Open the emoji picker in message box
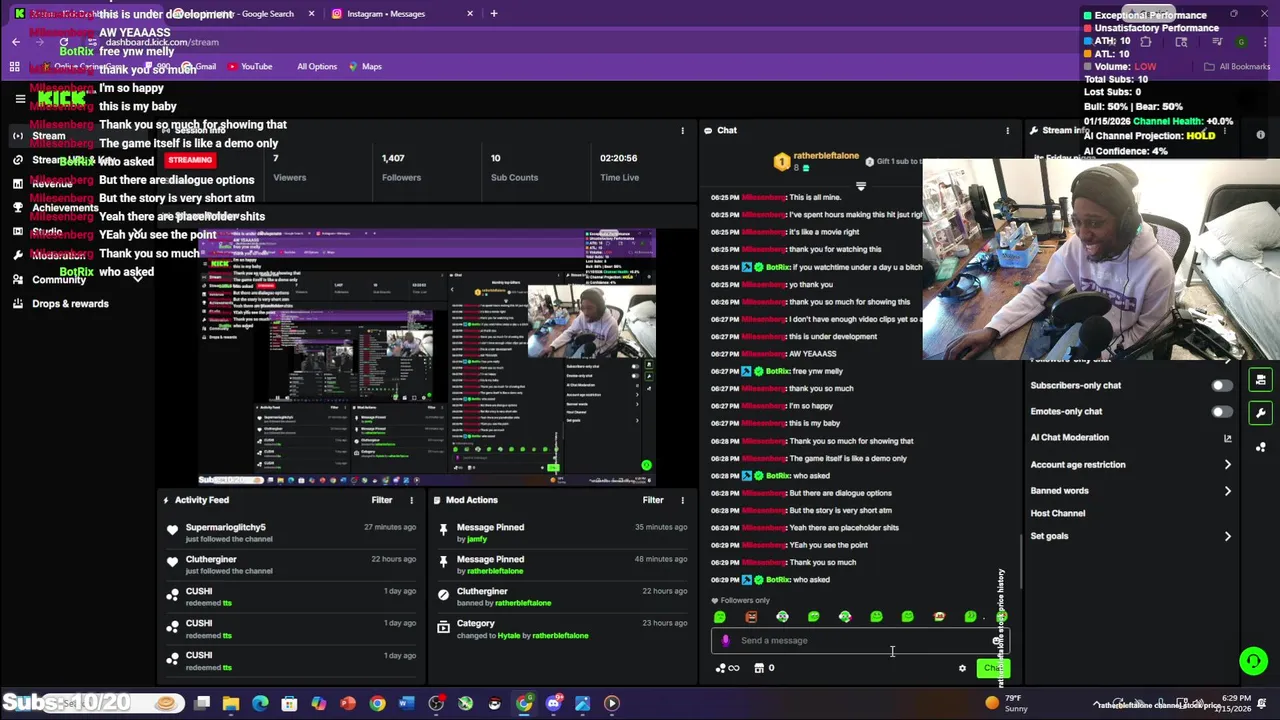Viewport: 1280px width, 720px height. click(x=996, y=641)
